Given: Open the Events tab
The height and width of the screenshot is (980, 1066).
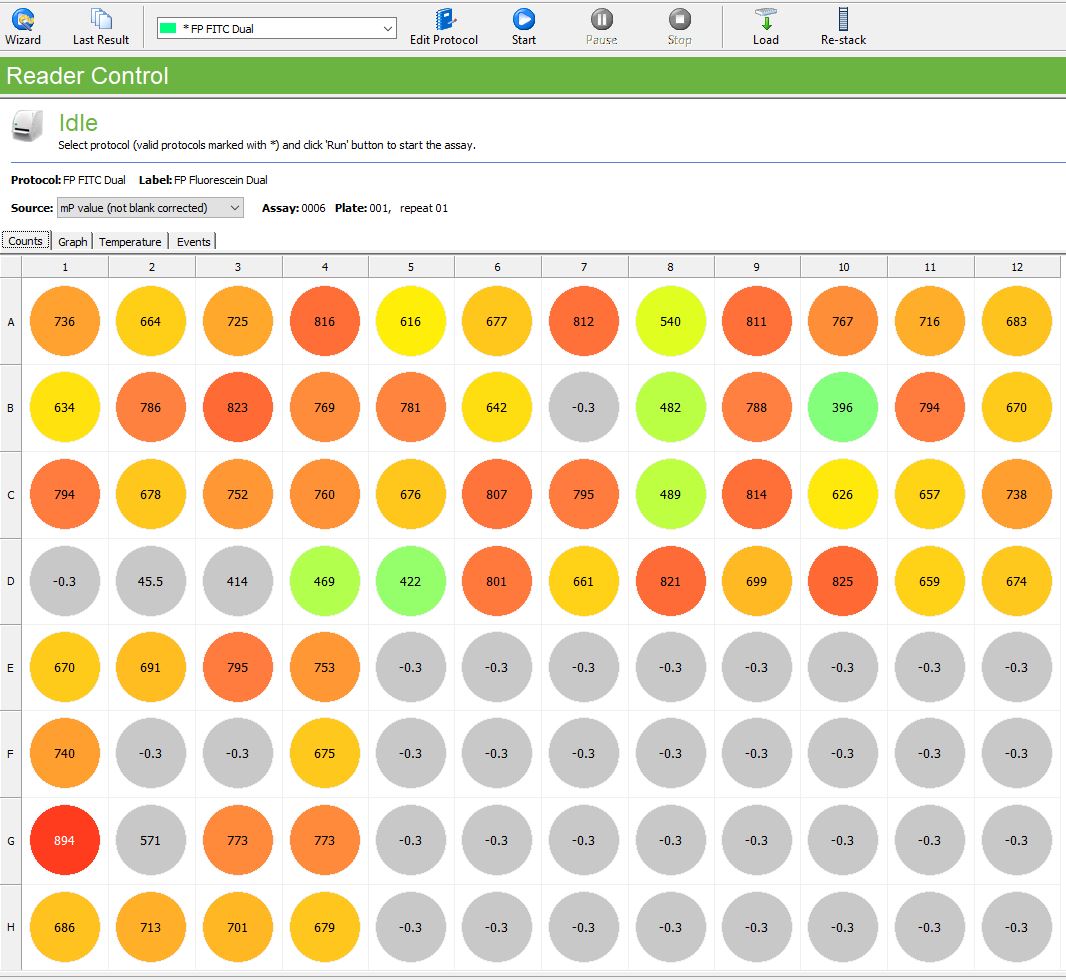Looking at the screenshot, I should [194, 242].
